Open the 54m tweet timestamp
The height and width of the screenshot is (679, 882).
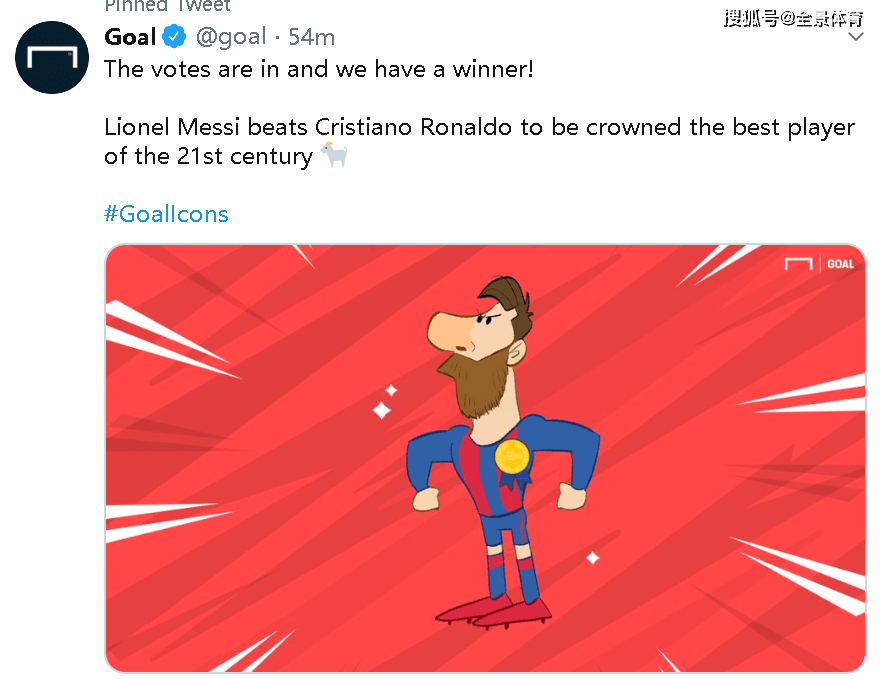point(312,37)
